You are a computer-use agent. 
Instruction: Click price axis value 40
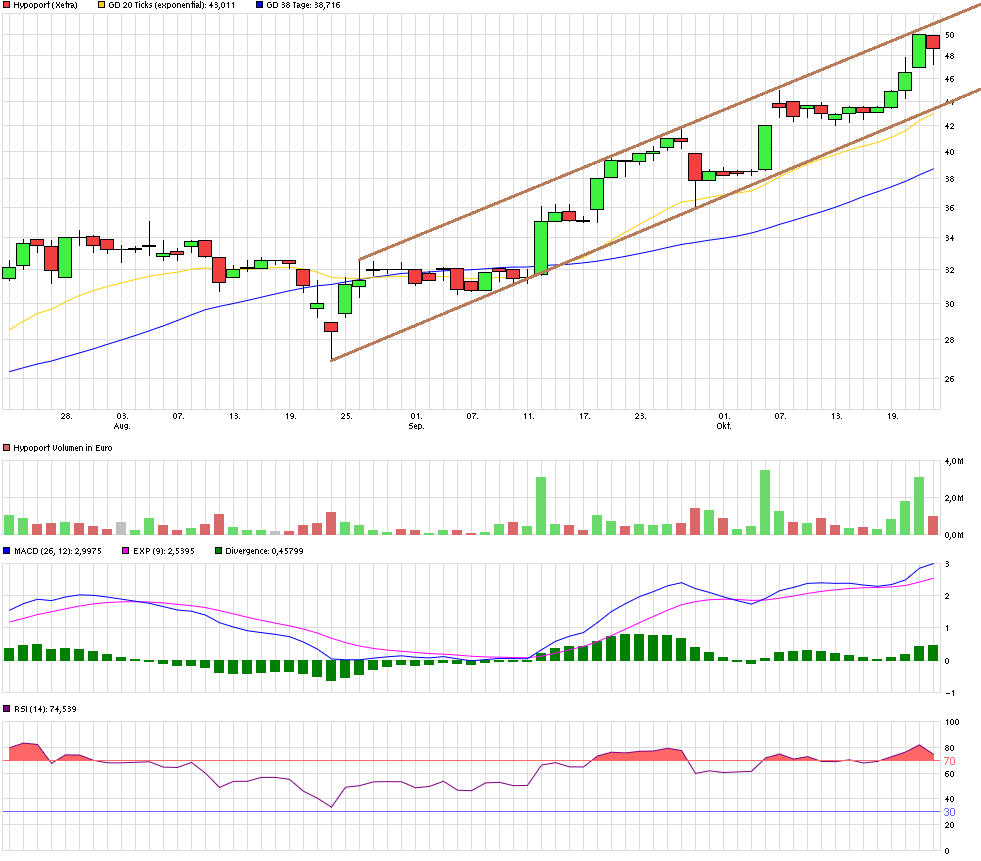[x=950, y=152]
